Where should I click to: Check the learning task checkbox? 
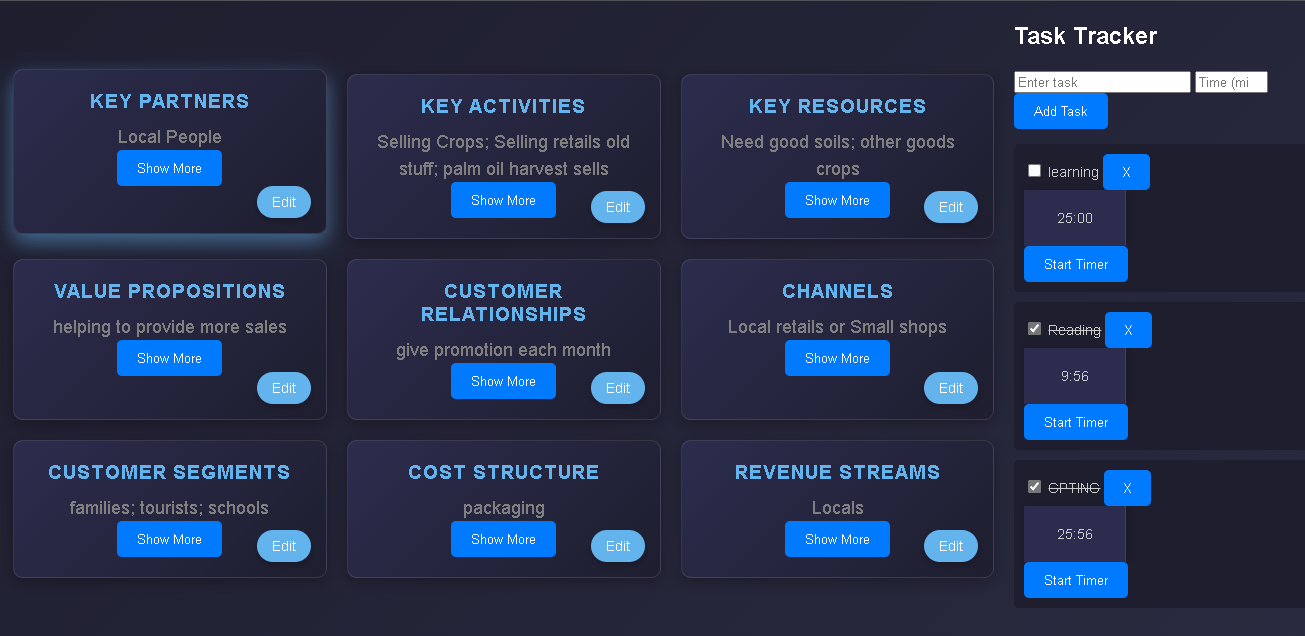[1035, 171]
